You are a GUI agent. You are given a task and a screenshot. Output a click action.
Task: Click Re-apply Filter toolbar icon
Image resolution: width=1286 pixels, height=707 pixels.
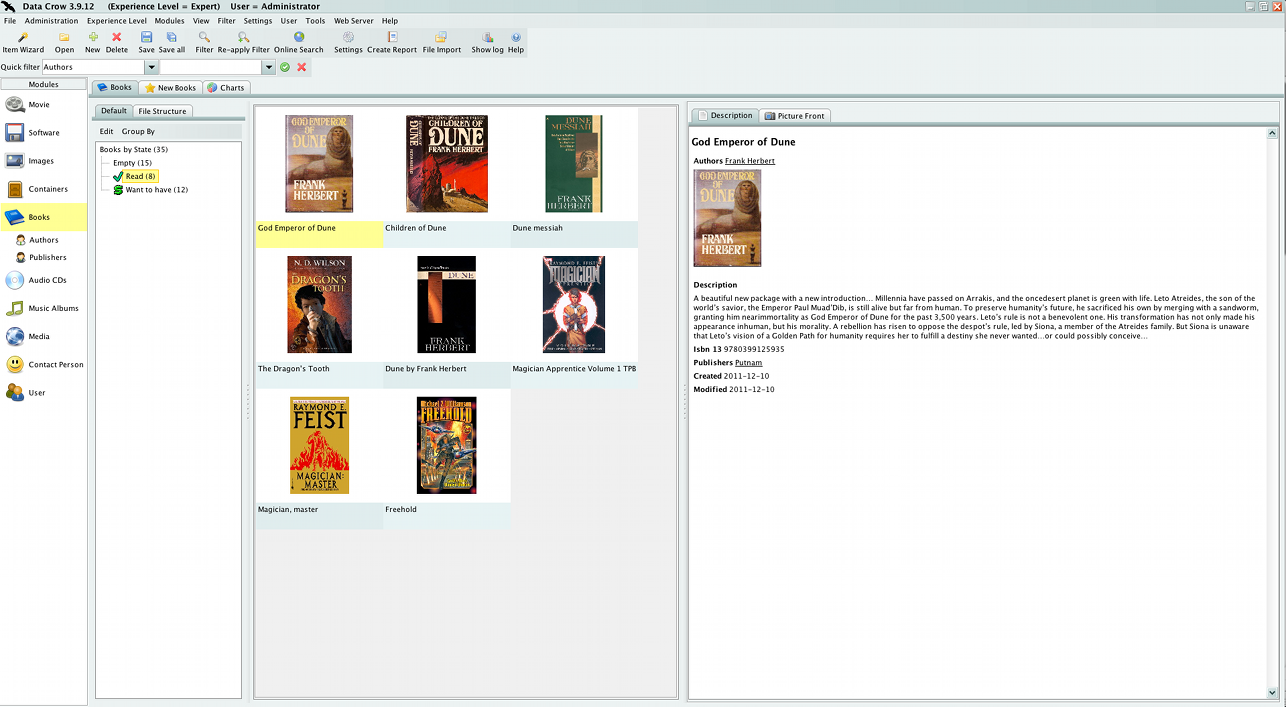[244, 42]
